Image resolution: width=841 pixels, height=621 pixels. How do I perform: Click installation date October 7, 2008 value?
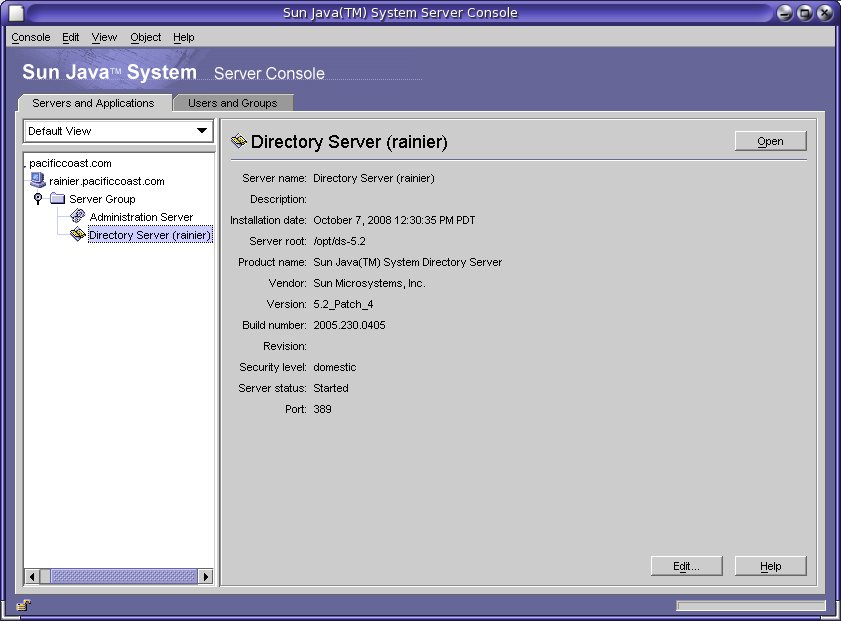coord(394,220)
